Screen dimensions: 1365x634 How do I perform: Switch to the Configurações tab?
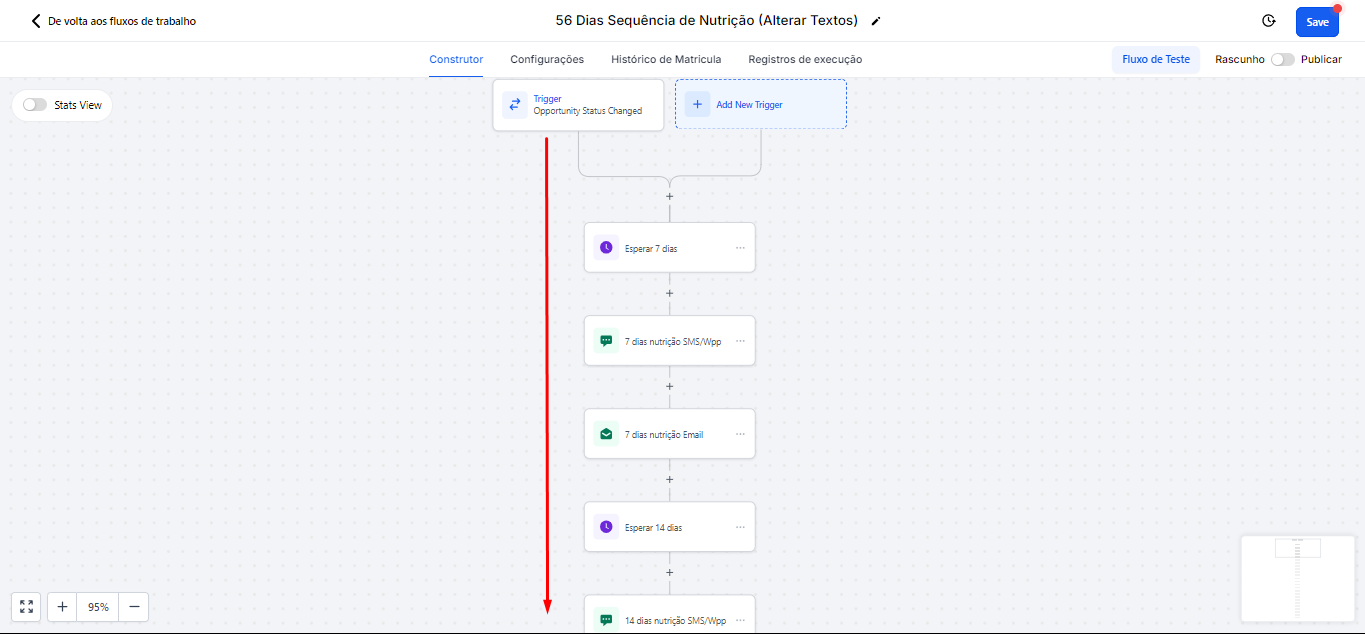[547, 59]
